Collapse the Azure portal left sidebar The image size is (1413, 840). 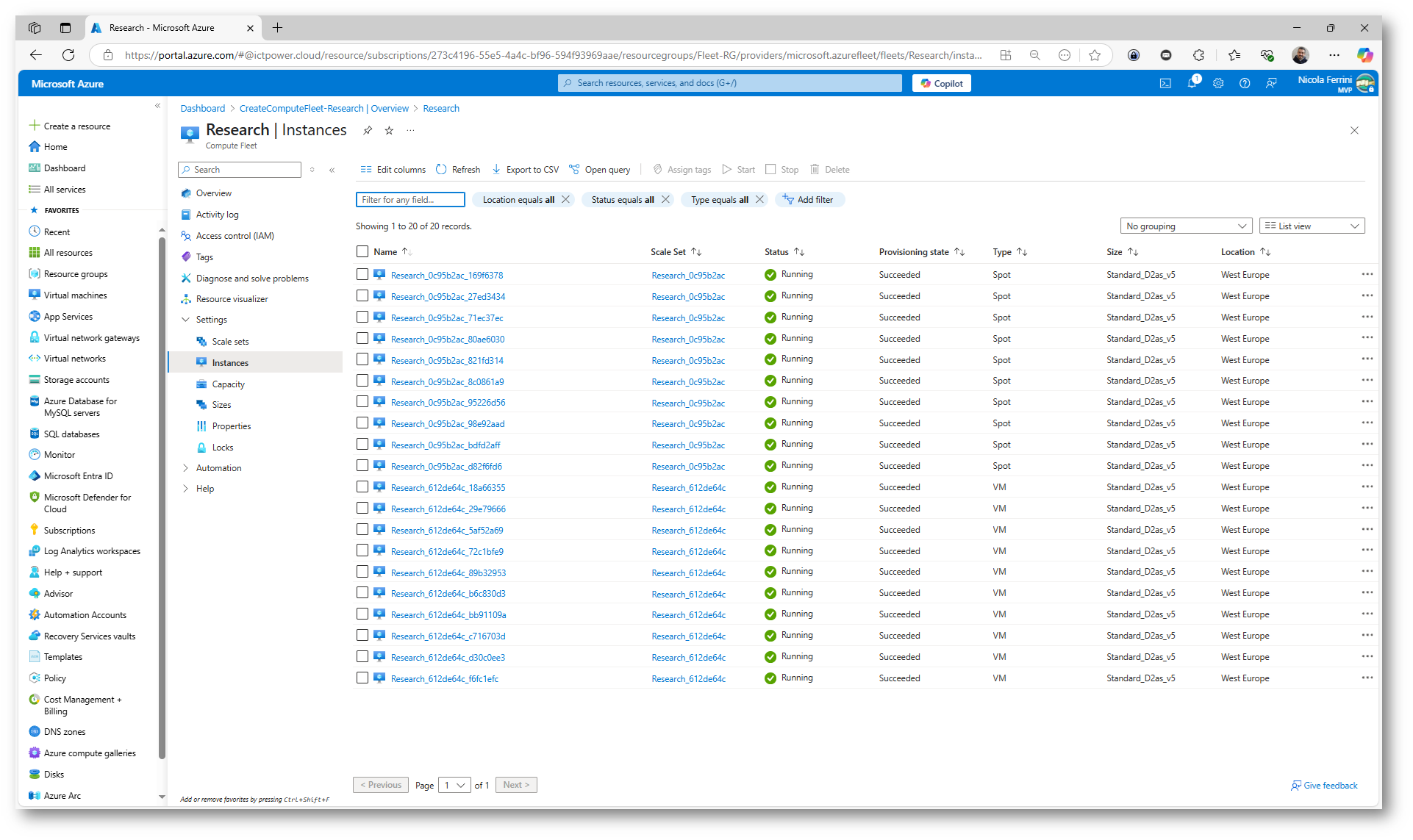point(157,106)
